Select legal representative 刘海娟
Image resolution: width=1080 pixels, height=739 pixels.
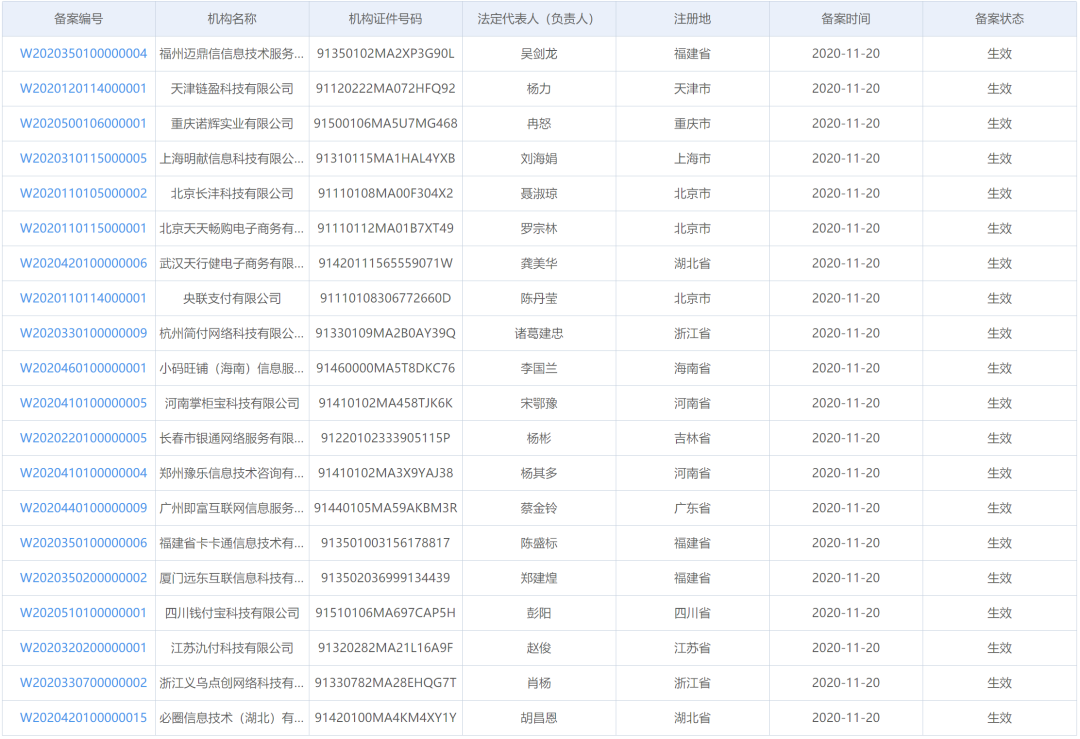point(539,158)
